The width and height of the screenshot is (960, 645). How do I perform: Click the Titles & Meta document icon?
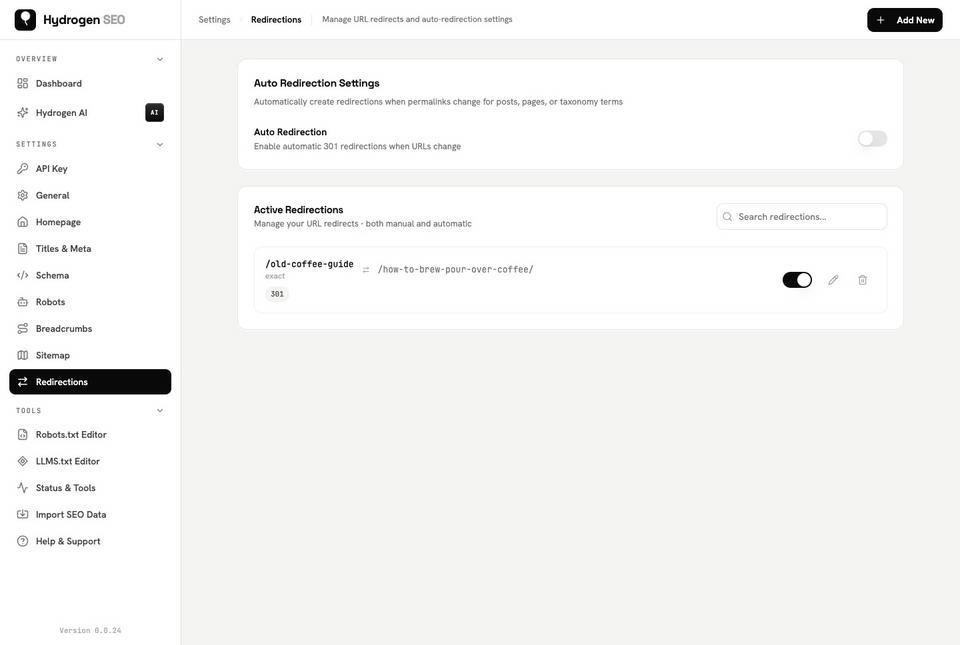tap(23, 248)
